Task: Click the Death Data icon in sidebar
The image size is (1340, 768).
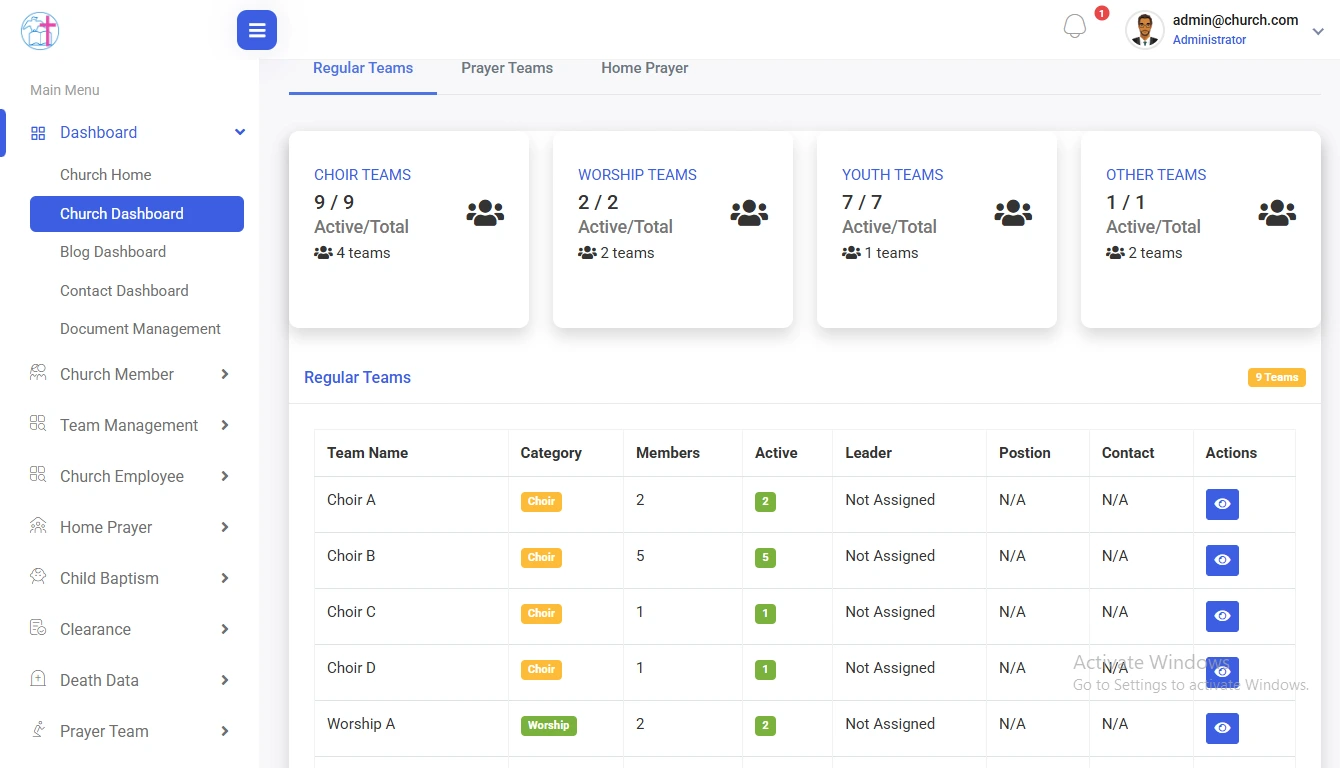Action: click(38, 680)
